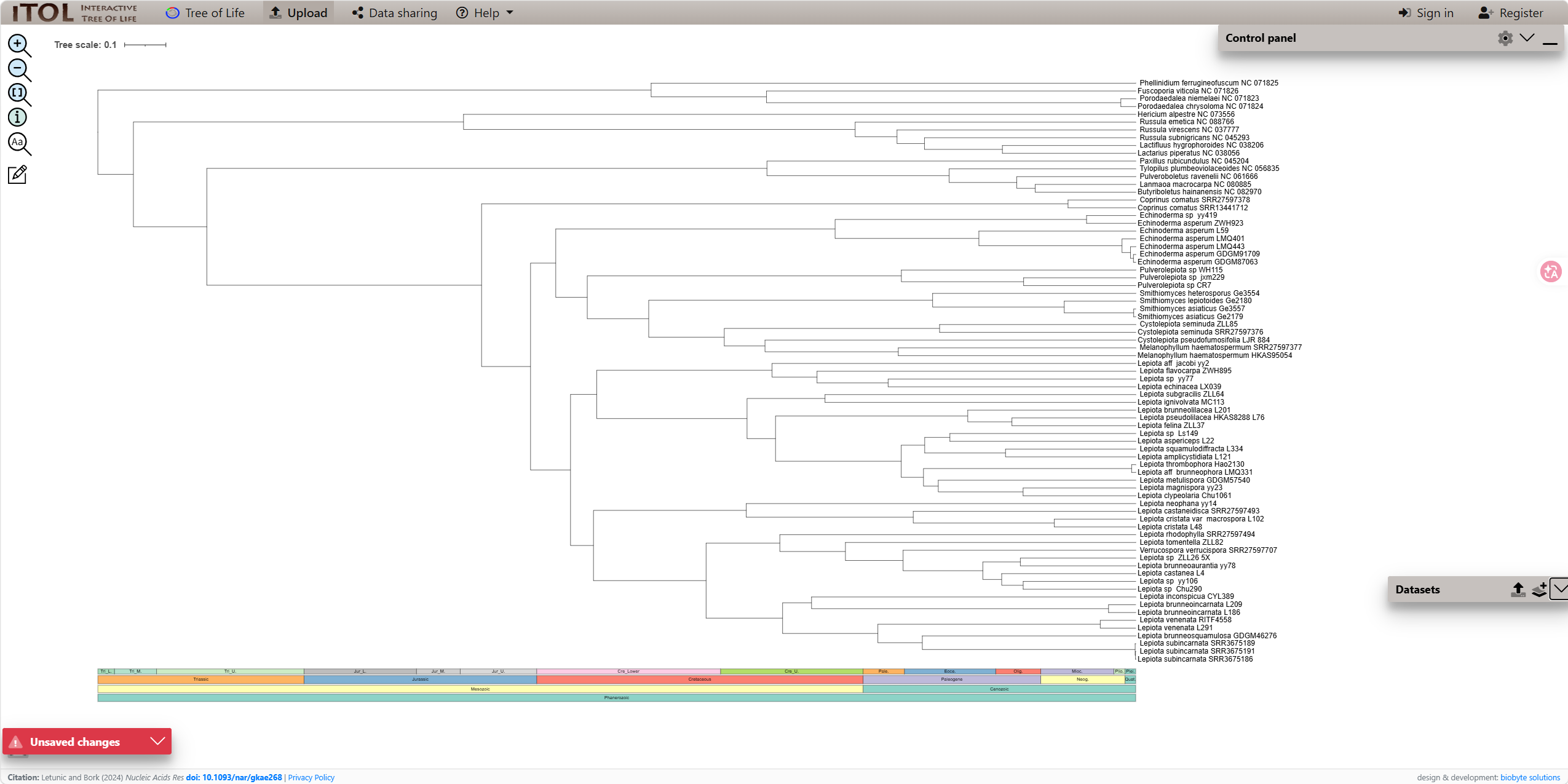1568x784 pixels.
Task: Click the Tree scale 0.1 label
Action: coord(85,45)
